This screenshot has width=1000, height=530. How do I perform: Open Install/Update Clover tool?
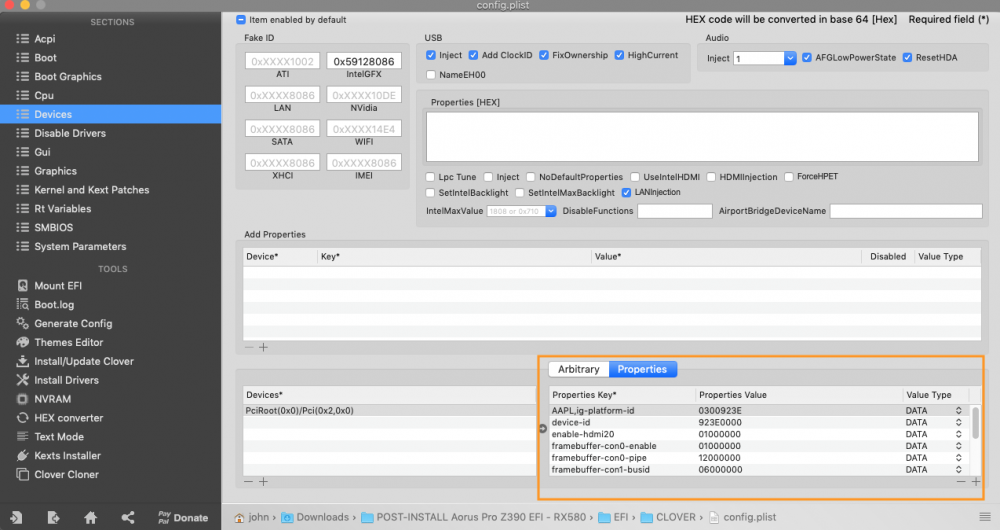pos(84,361)
